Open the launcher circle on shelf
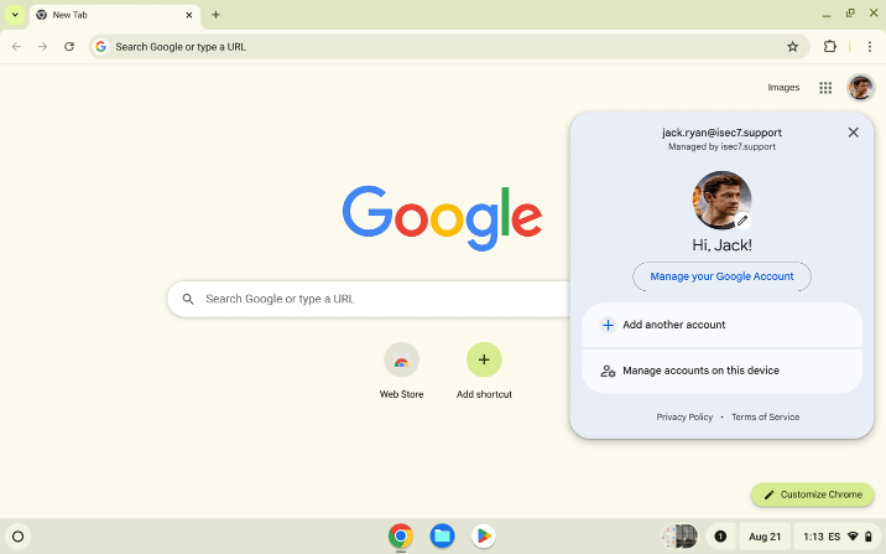The image size is (886, 554). tap(18, 536)
